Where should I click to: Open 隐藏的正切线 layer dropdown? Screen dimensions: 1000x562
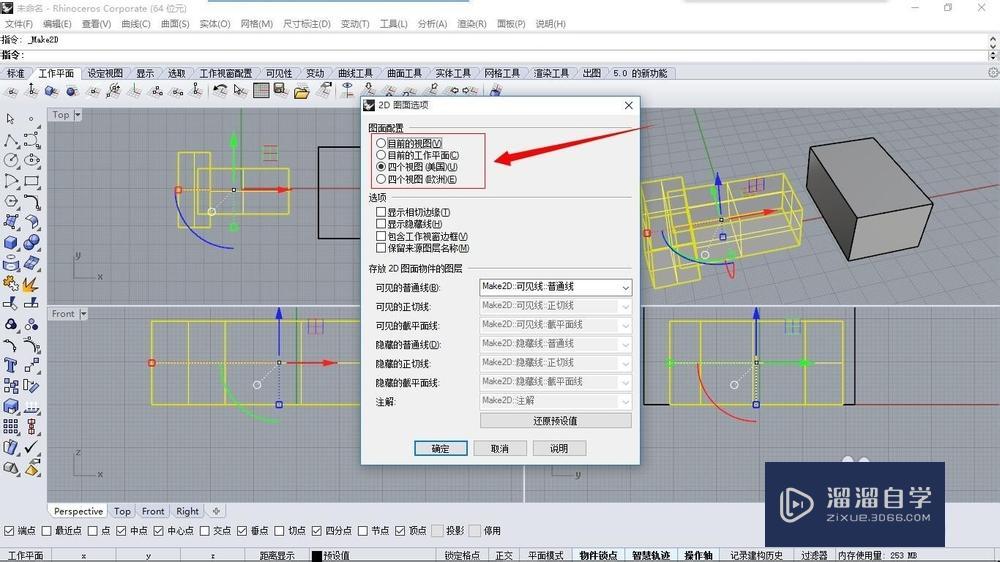pyautogui.click(x=555, y=363)
